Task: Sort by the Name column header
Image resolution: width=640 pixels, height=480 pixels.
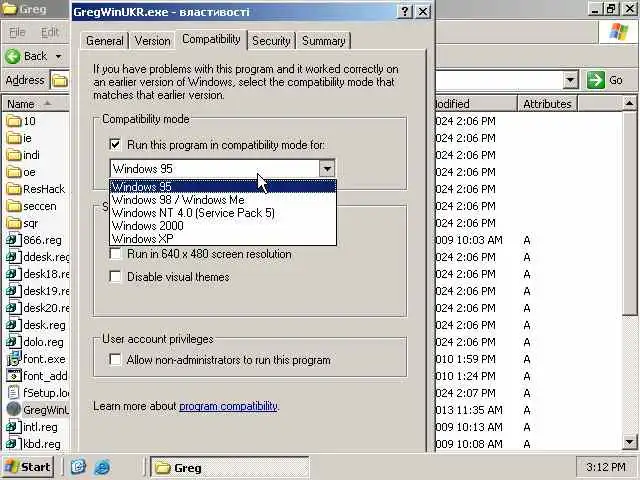Action: click(x=36, y=104)
